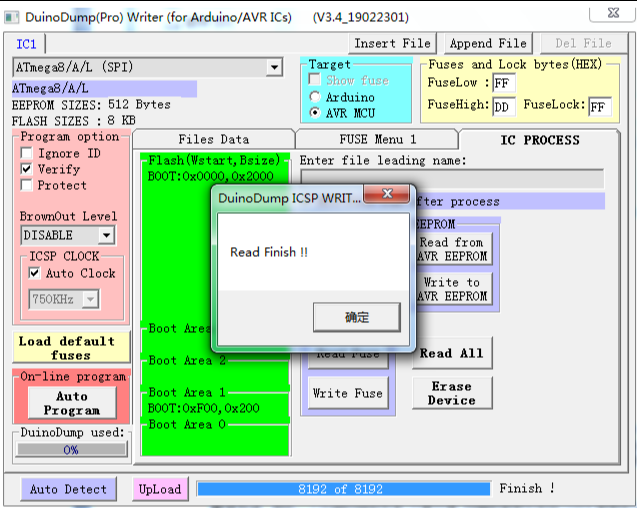The image size is (637, 508).
Task: Click the BOOT:0xF00,0x200 boot entry
Action: click(204, 408)
